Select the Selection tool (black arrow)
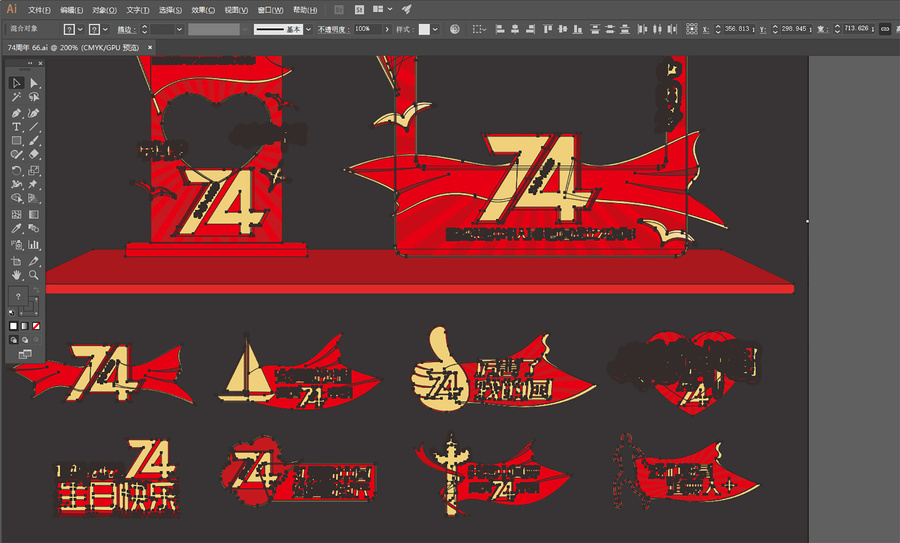Viewport: 900px width, 543px height. pos(17,83)
